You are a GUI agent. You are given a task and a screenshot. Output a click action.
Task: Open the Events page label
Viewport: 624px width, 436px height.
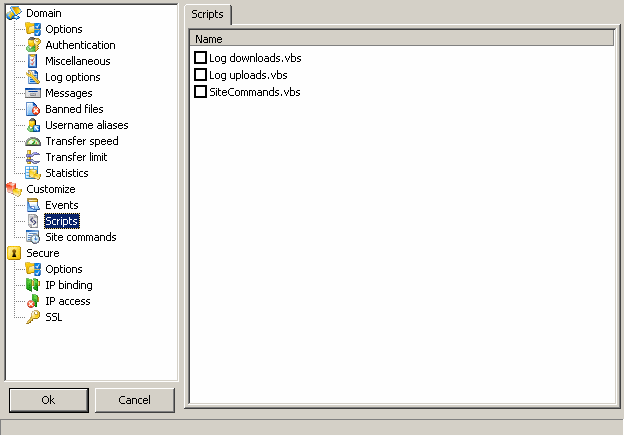click(x=62, y=205)
